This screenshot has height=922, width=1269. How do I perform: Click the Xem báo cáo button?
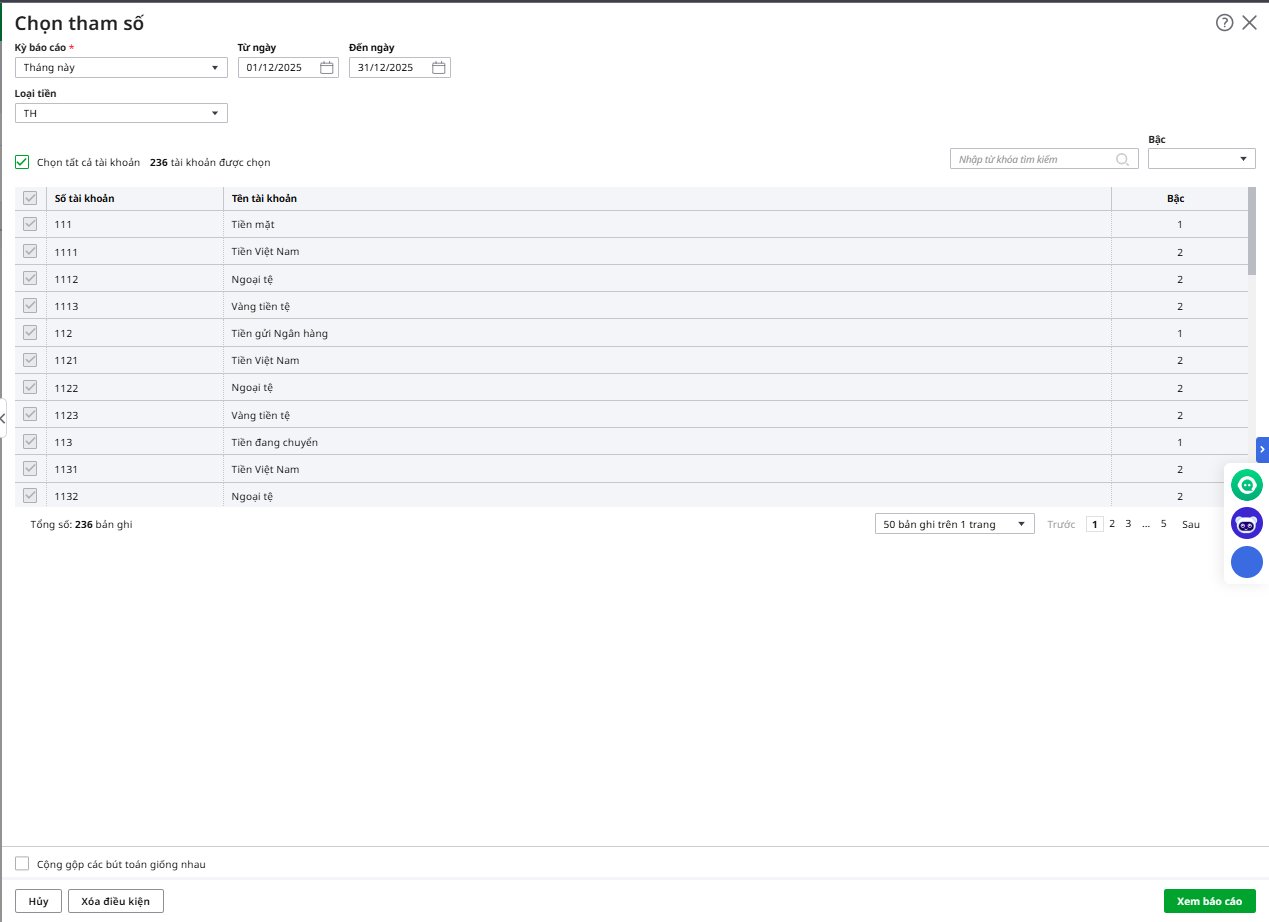(x=1209, y=901)
